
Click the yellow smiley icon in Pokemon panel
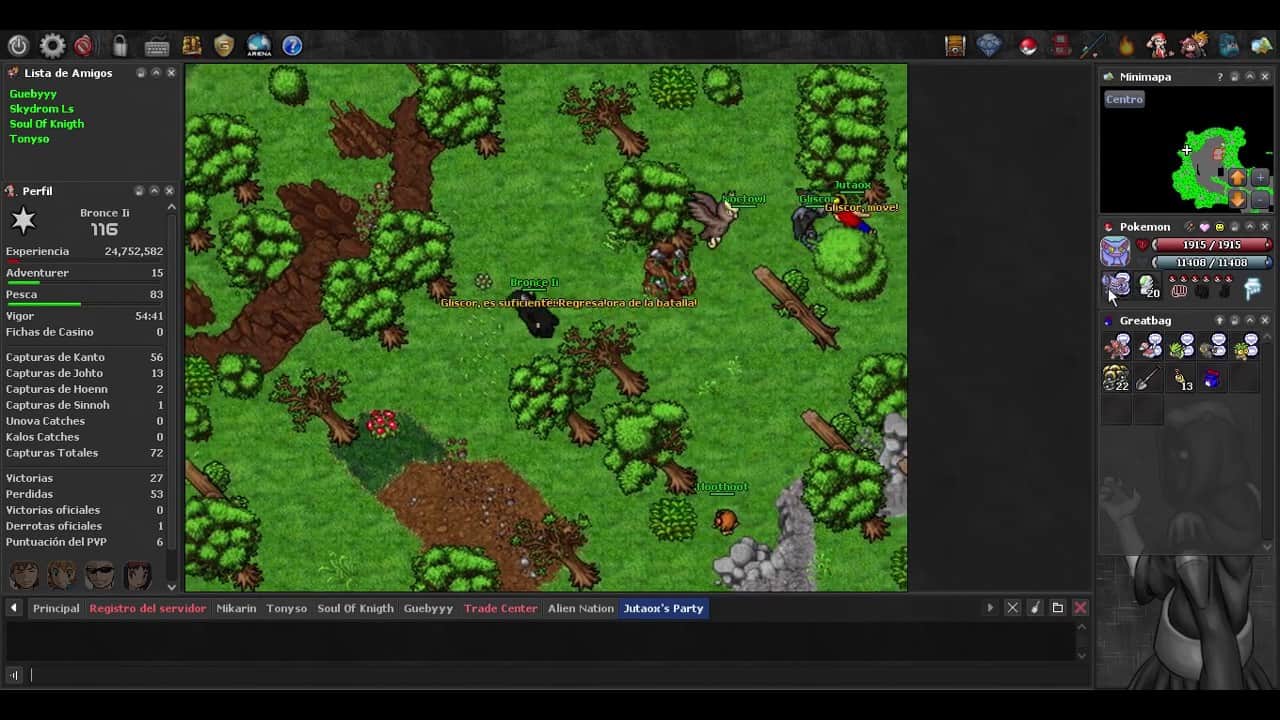(x=1219, y=227)
